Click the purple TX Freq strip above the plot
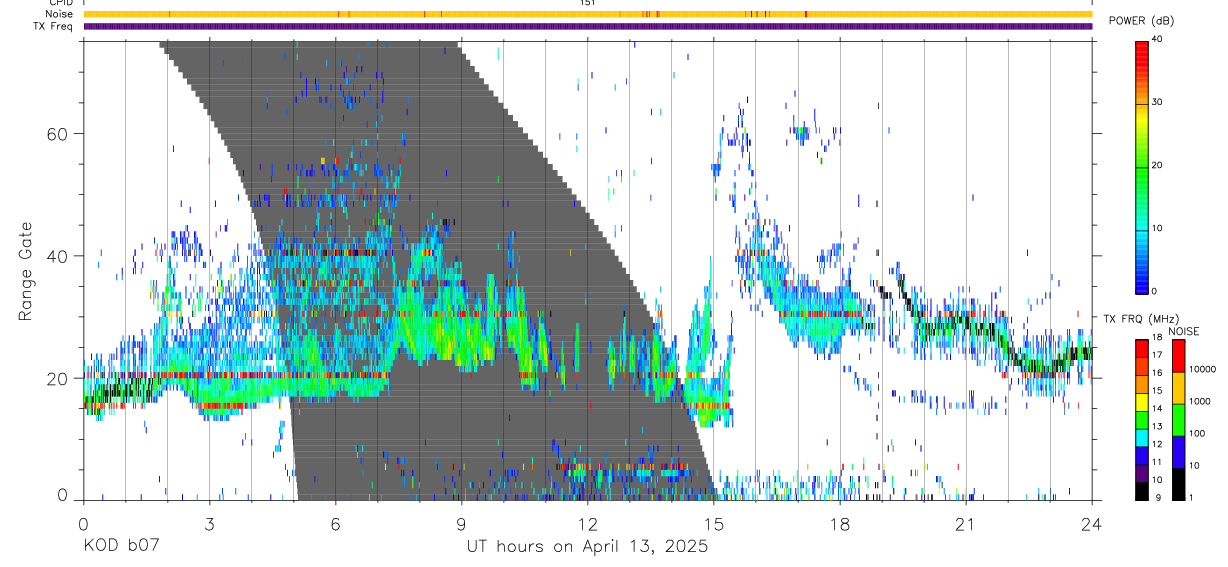The height and width of the screenshot is (567, 1228). pyautogui.click(x=587, y=26)
